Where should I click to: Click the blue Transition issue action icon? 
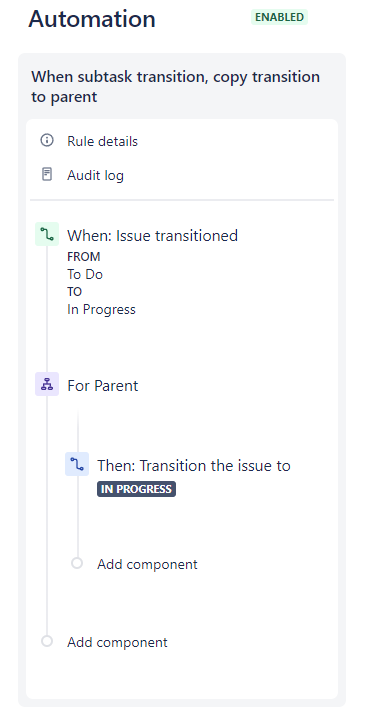[77, 464]
